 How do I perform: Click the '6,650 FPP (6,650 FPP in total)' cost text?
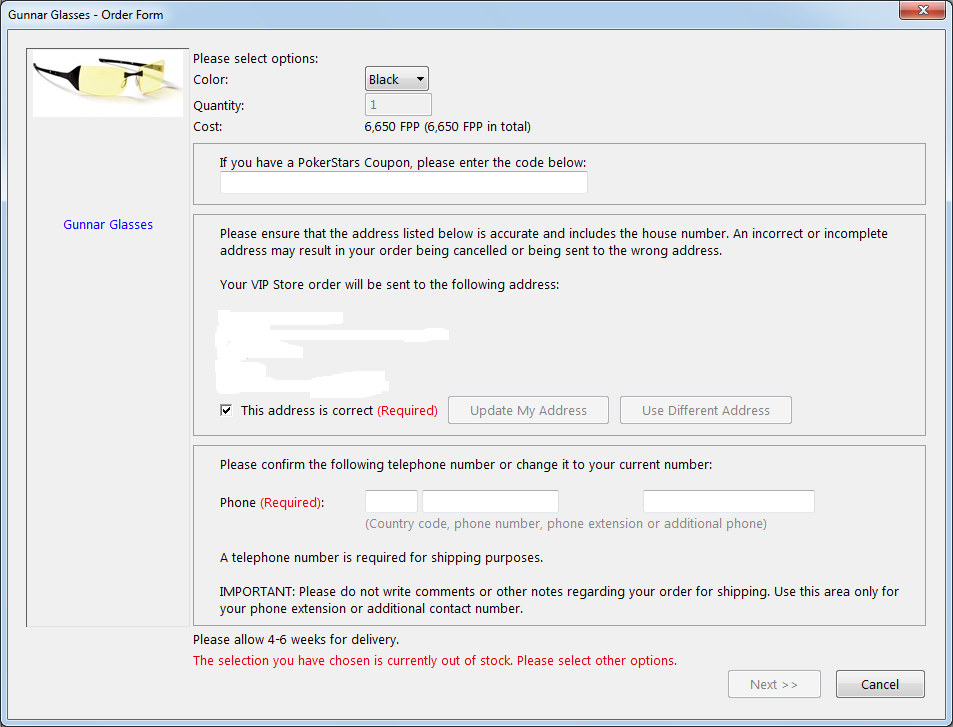click(447, 126)
